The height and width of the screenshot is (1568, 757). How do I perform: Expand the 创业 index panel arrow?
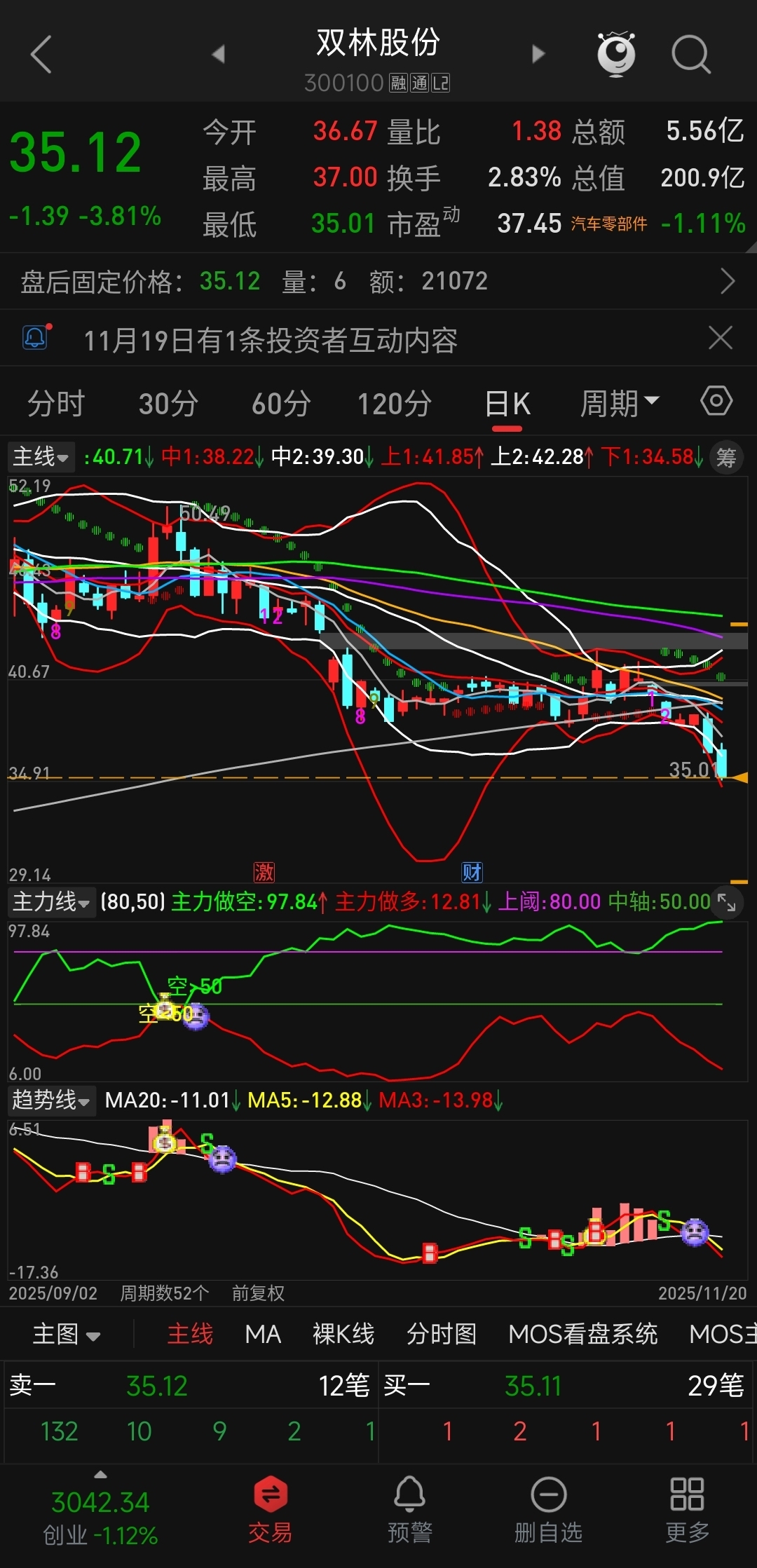[x=101, y=1475]
